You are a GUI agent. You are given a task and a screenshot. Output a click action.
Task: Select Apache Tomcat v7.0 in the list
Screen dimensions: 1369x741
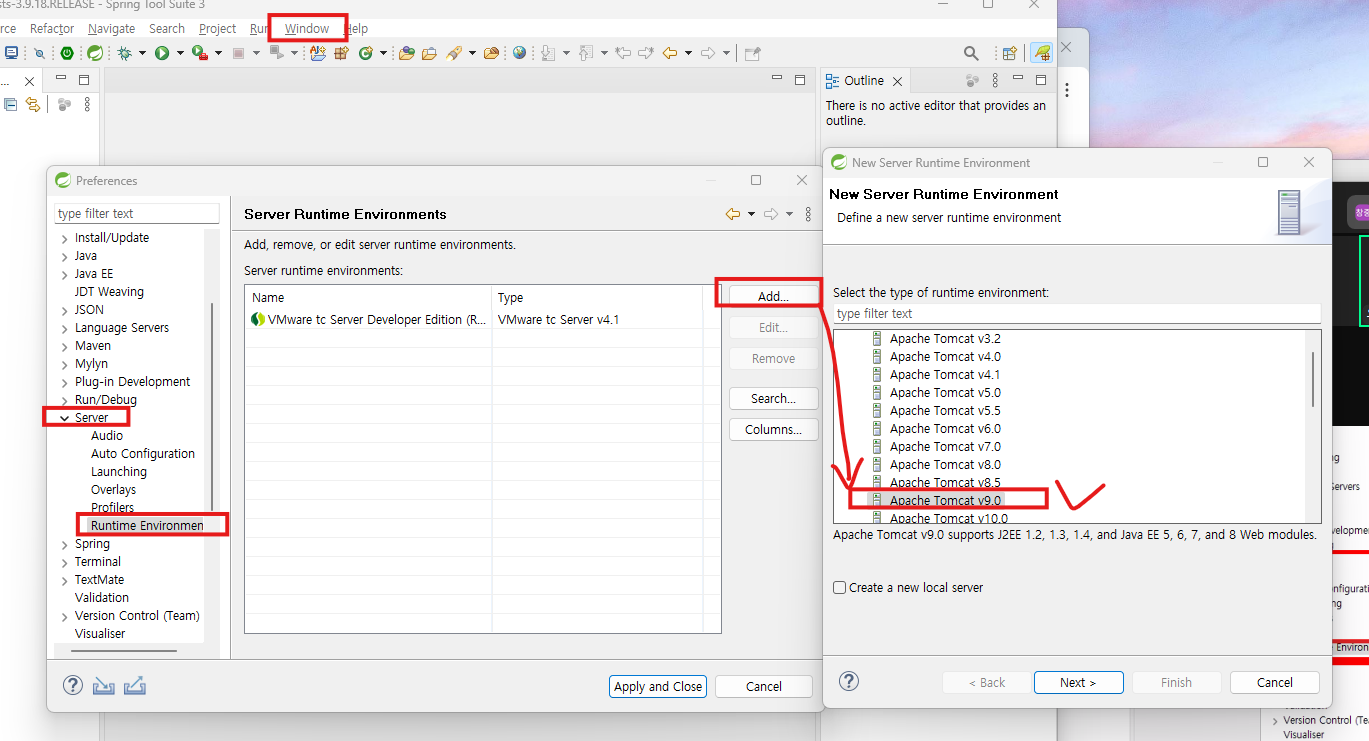tap(945, 446)
